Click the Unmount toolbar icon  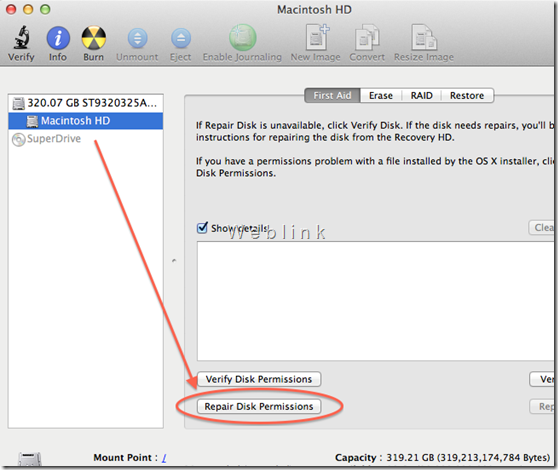[137, 38]
